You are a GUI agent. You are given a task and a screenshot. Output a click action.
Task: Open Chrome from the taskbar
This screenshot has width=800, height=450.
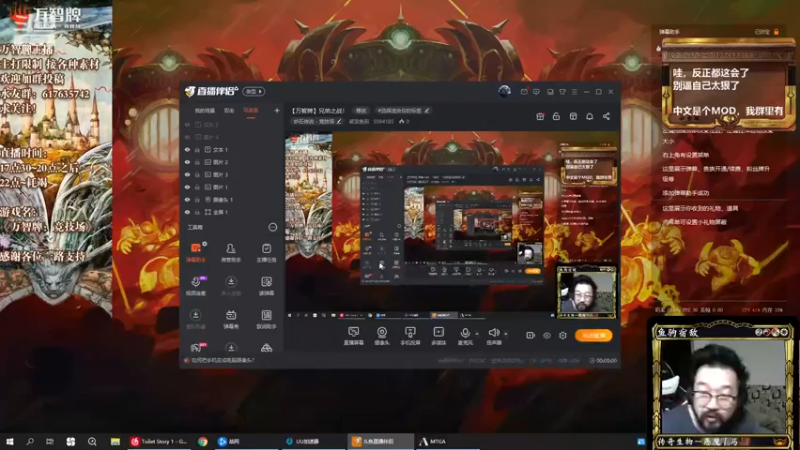[203, 441]
